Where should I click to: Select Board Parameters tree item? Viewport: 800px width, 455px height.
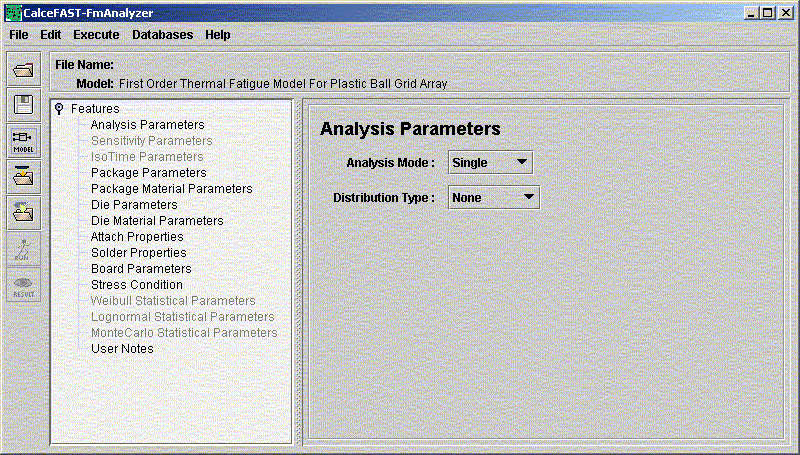[x=141, y=269]
